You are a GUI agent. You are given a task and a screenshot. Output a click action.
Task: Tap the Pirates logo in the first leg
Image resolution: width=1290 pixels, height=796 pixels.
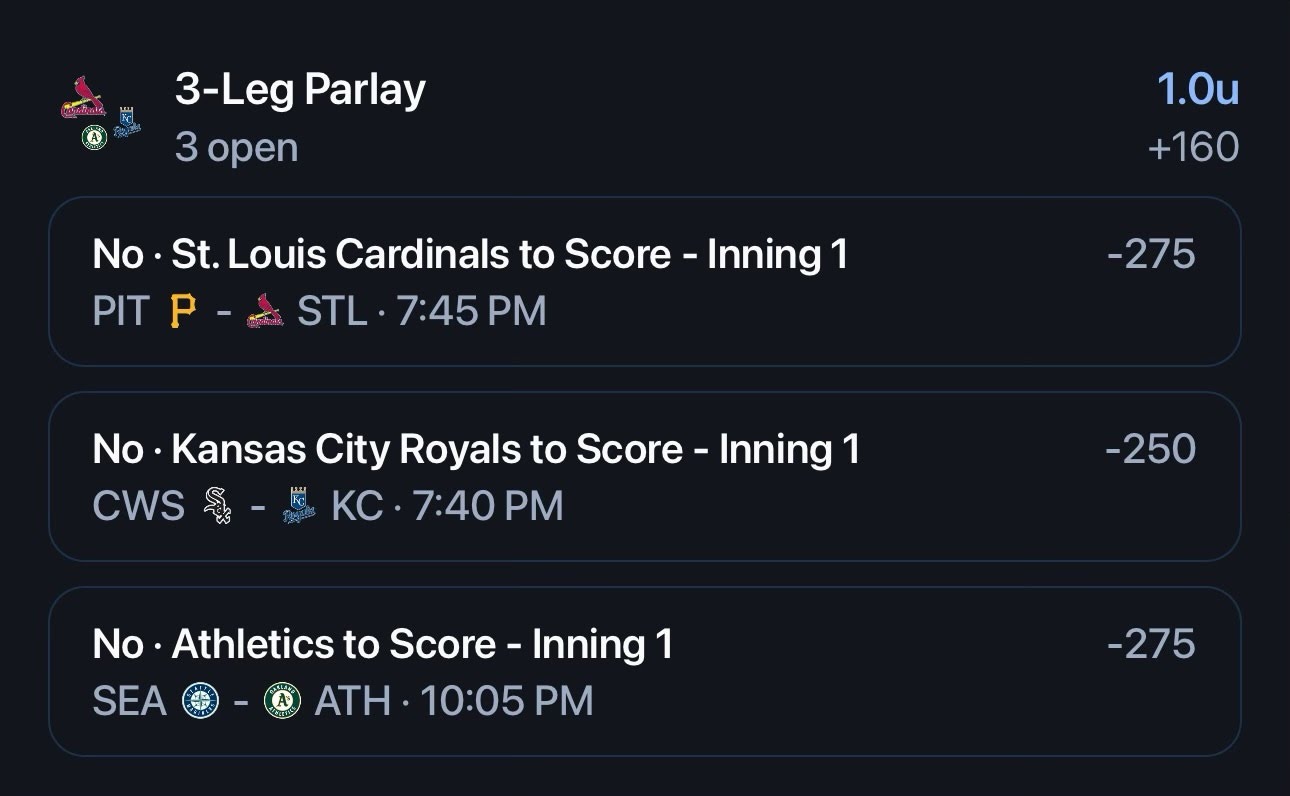182,312
